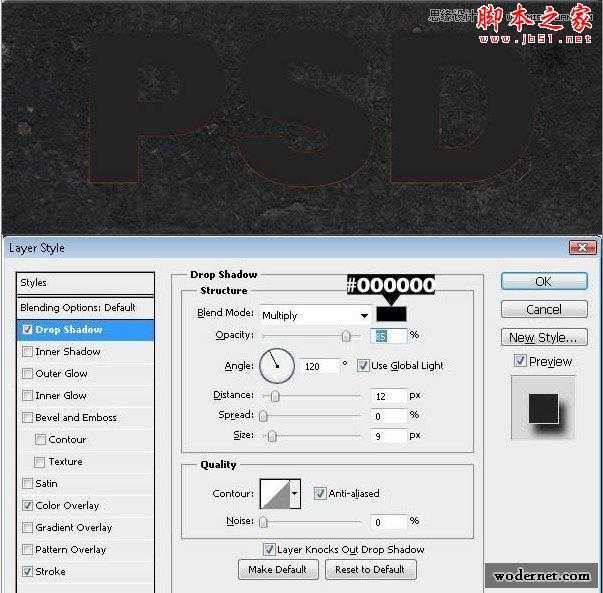Screen dimensions: 603x593
Task: Toggle the Preview checkbox
Action: 520,361
